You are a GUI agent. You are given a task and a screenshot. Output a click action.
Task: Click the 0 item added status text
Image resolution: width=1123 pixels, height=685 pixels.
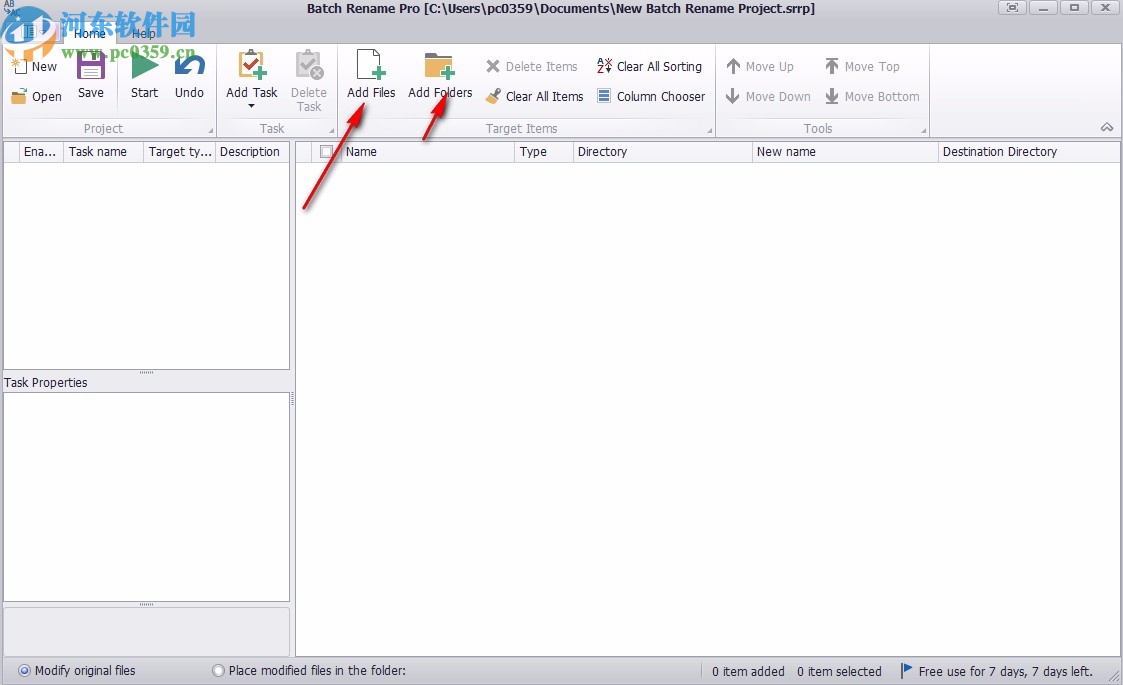[748, 671]
